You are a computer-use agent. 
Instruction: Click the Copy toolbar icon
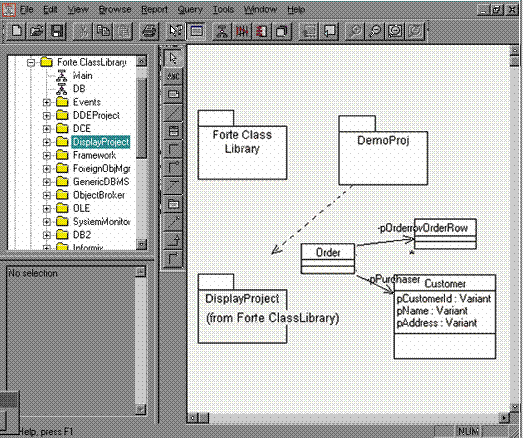103,31
